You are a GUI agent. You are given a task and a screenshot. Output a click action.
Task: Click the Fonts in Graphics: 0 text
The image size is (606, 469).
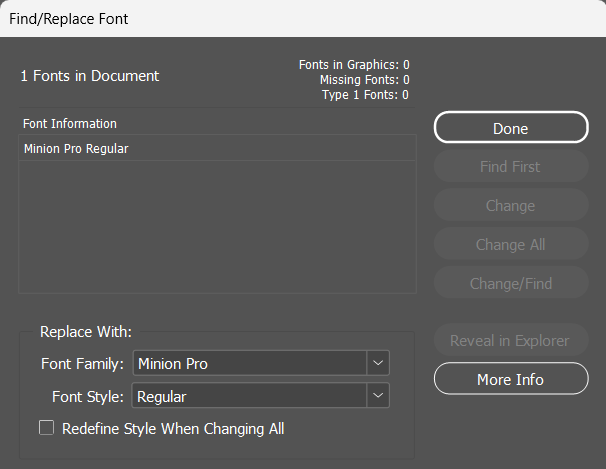354,65
